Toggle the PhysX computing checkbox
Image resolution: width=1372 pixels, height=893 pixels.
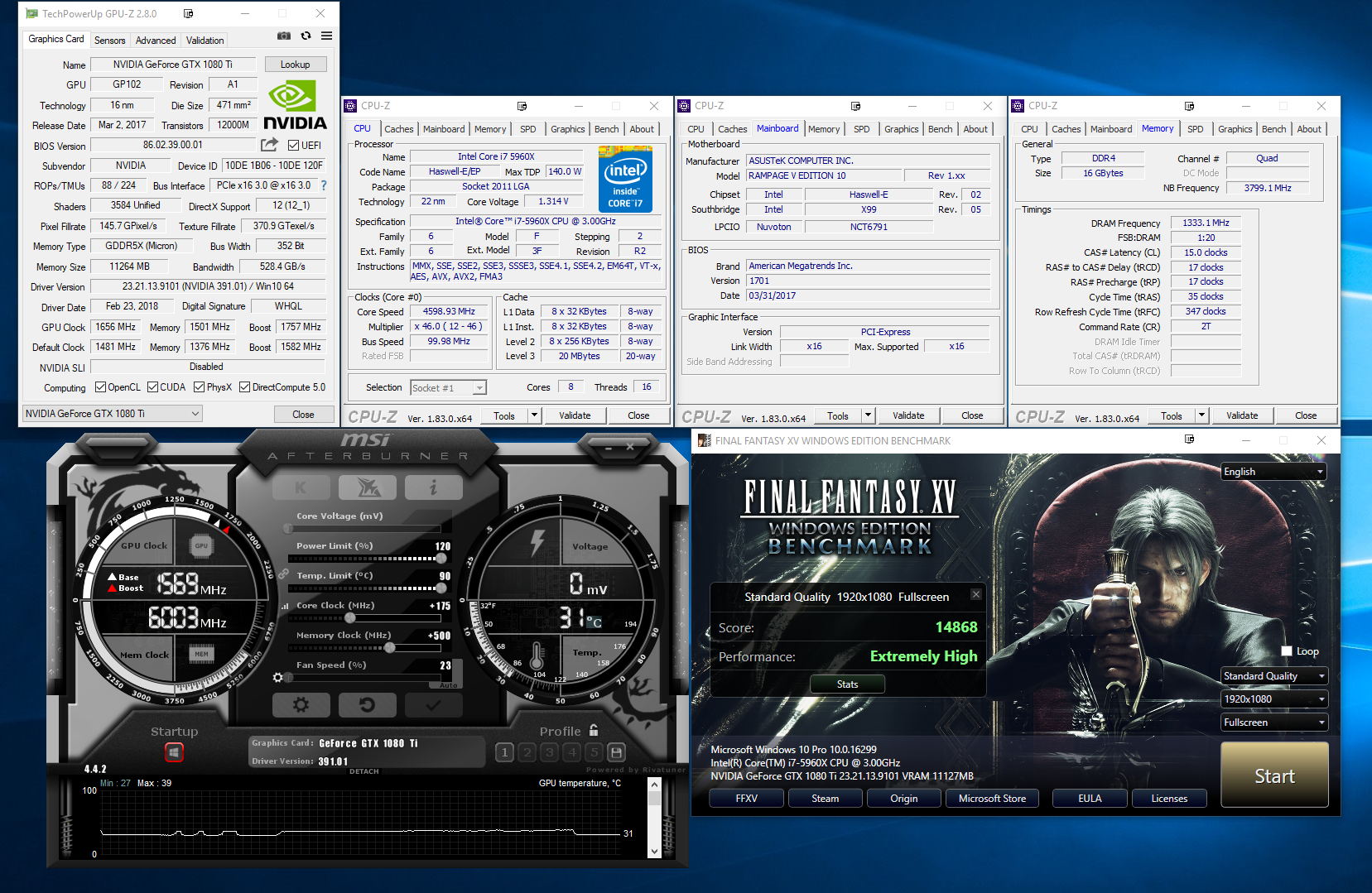tap(199, 386)
